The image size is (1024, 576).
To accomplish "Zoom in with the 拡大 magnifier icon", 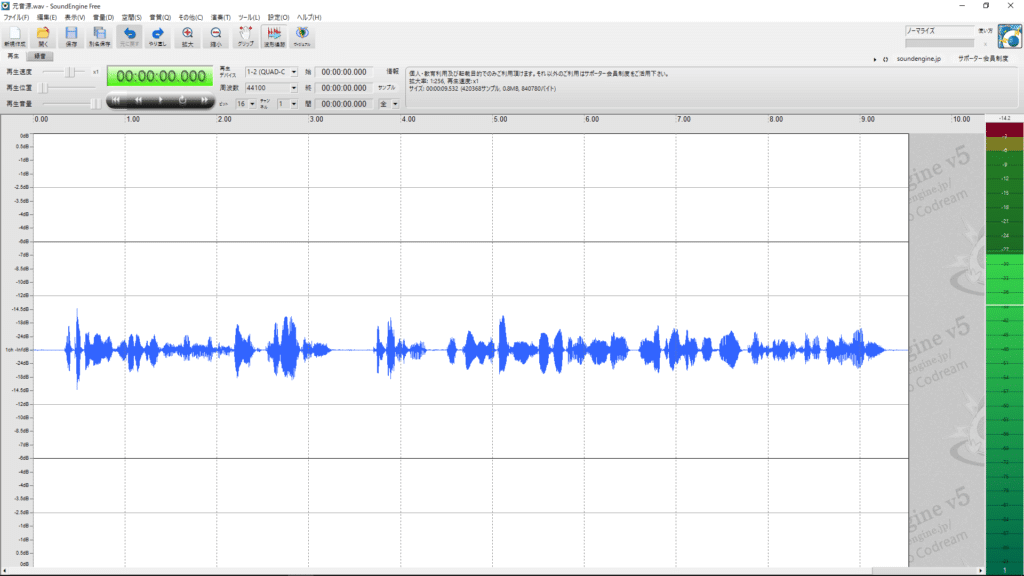I will coord(187,37).
